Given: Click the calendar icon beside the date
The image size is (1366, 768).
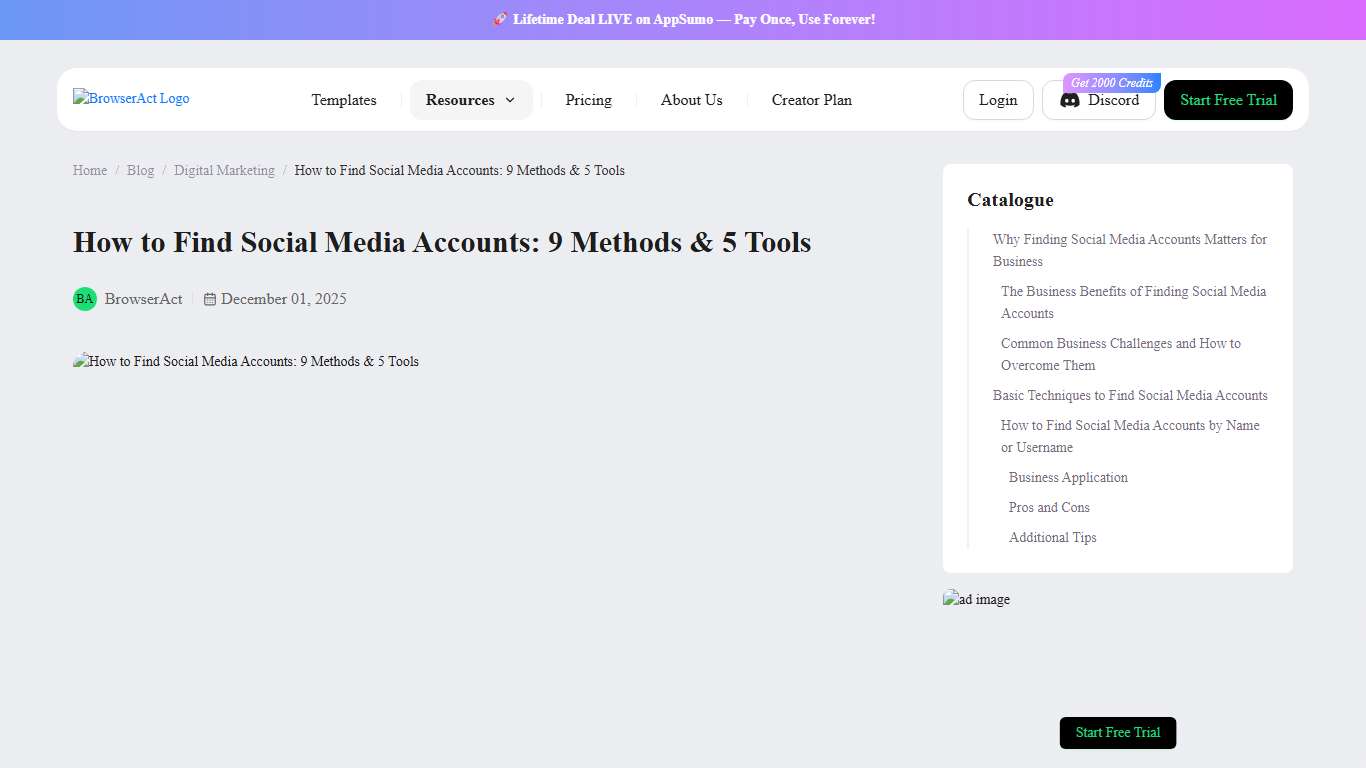Looking at the screenshot, I should point(210,298).
